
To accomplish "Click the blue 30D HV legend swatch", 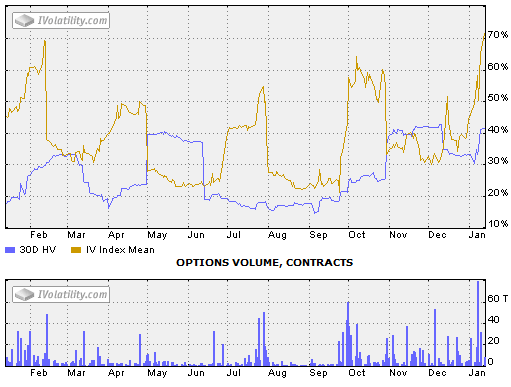I will tap(10, 250).
